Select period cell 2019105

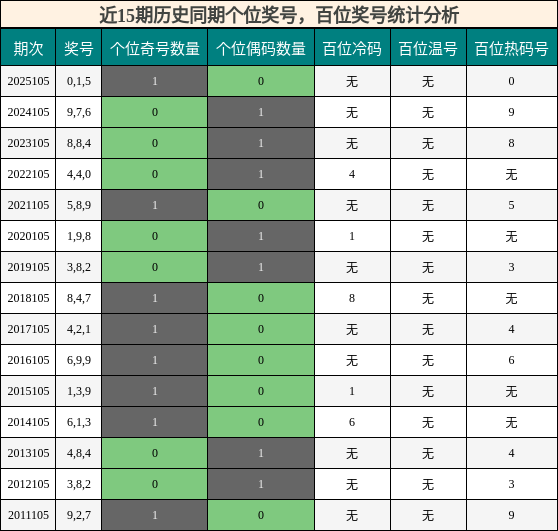(x=28, y=267)
